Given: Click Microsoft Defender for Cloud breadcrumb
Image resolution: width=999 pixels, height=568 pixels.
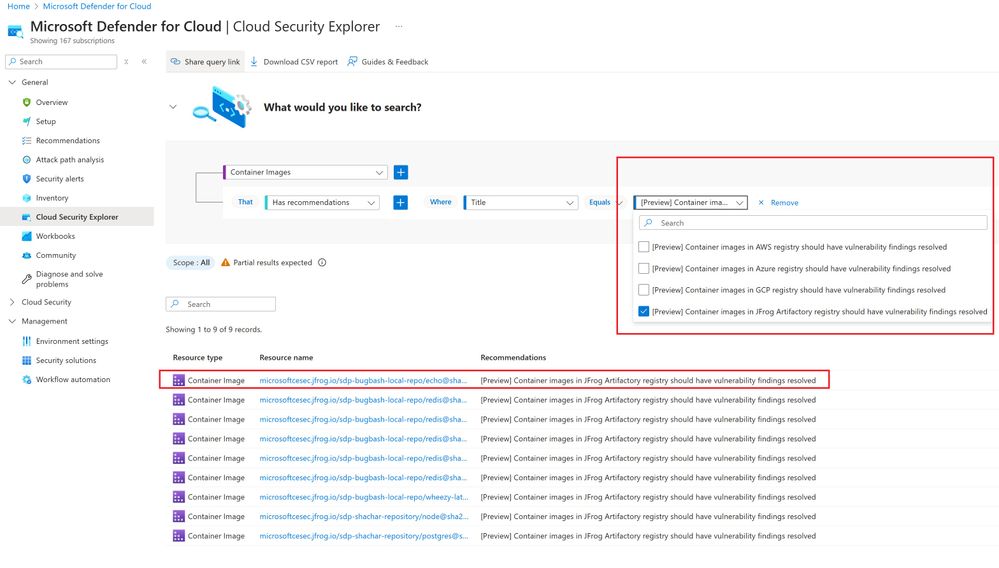Looking at the screenshot, I should (97, 6).
